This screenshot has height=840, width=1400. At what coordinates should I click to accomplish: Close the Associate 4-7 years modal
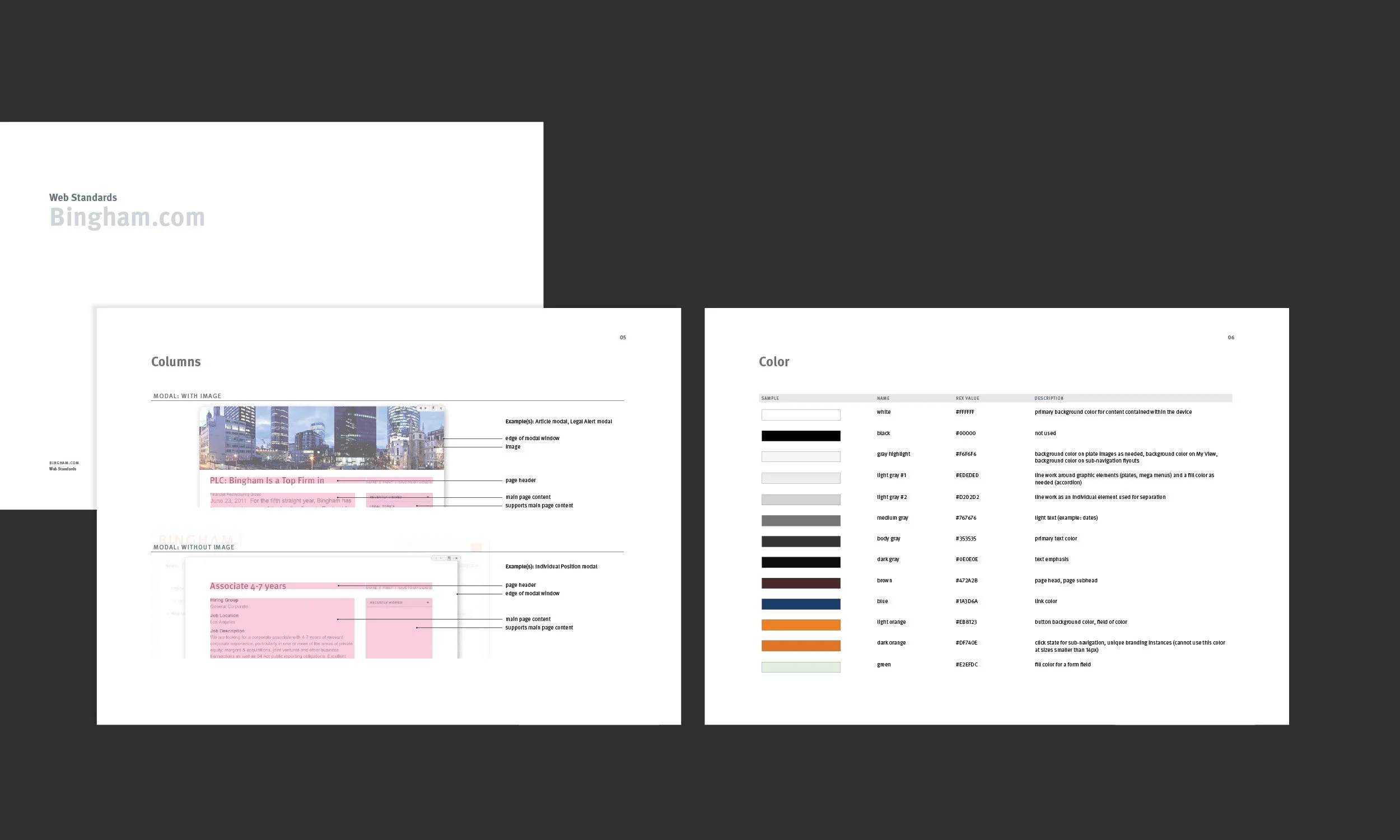point(456,558)
